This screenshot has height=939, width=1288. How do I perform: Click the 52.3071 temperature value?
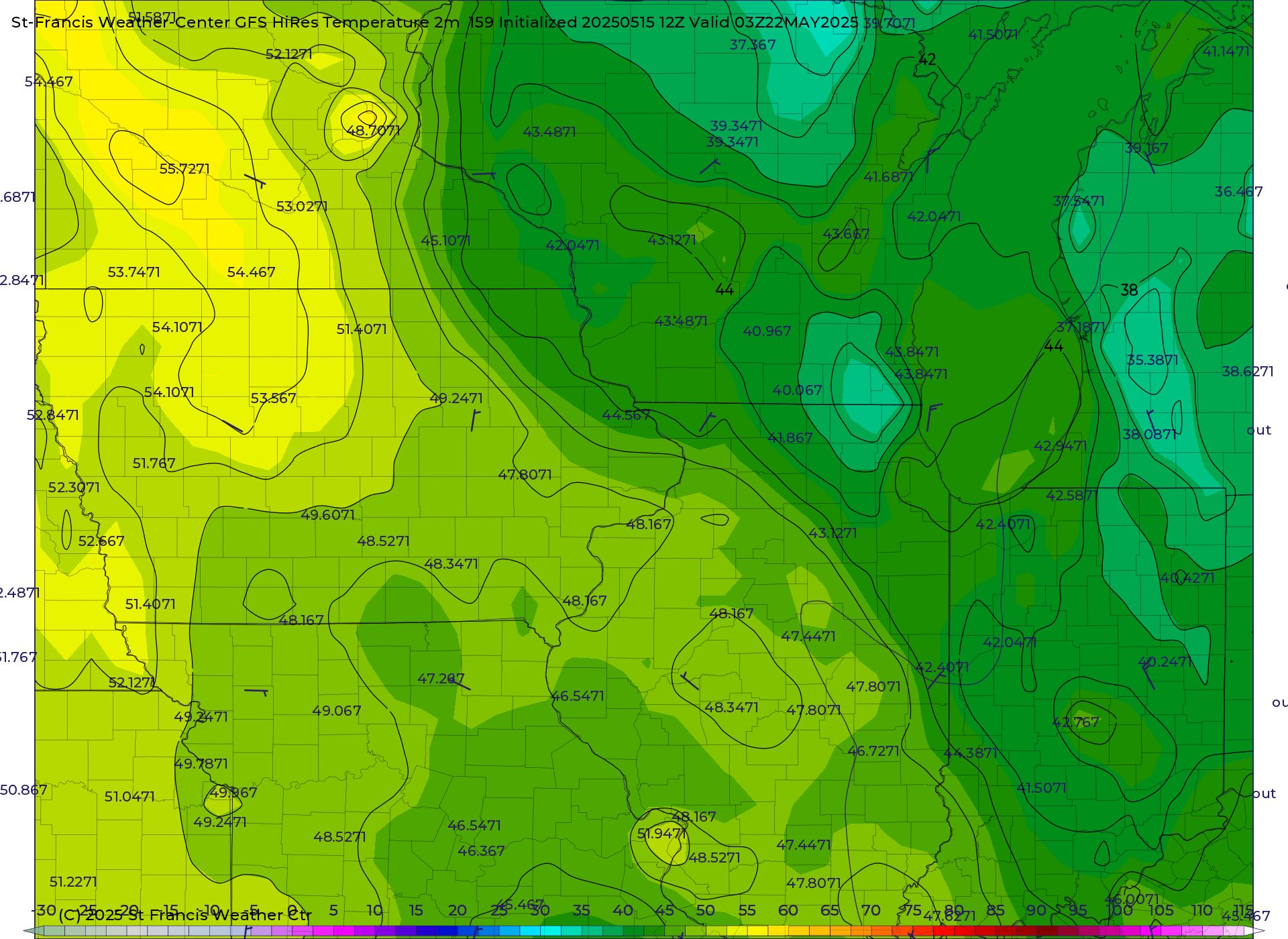coord(74,488)
